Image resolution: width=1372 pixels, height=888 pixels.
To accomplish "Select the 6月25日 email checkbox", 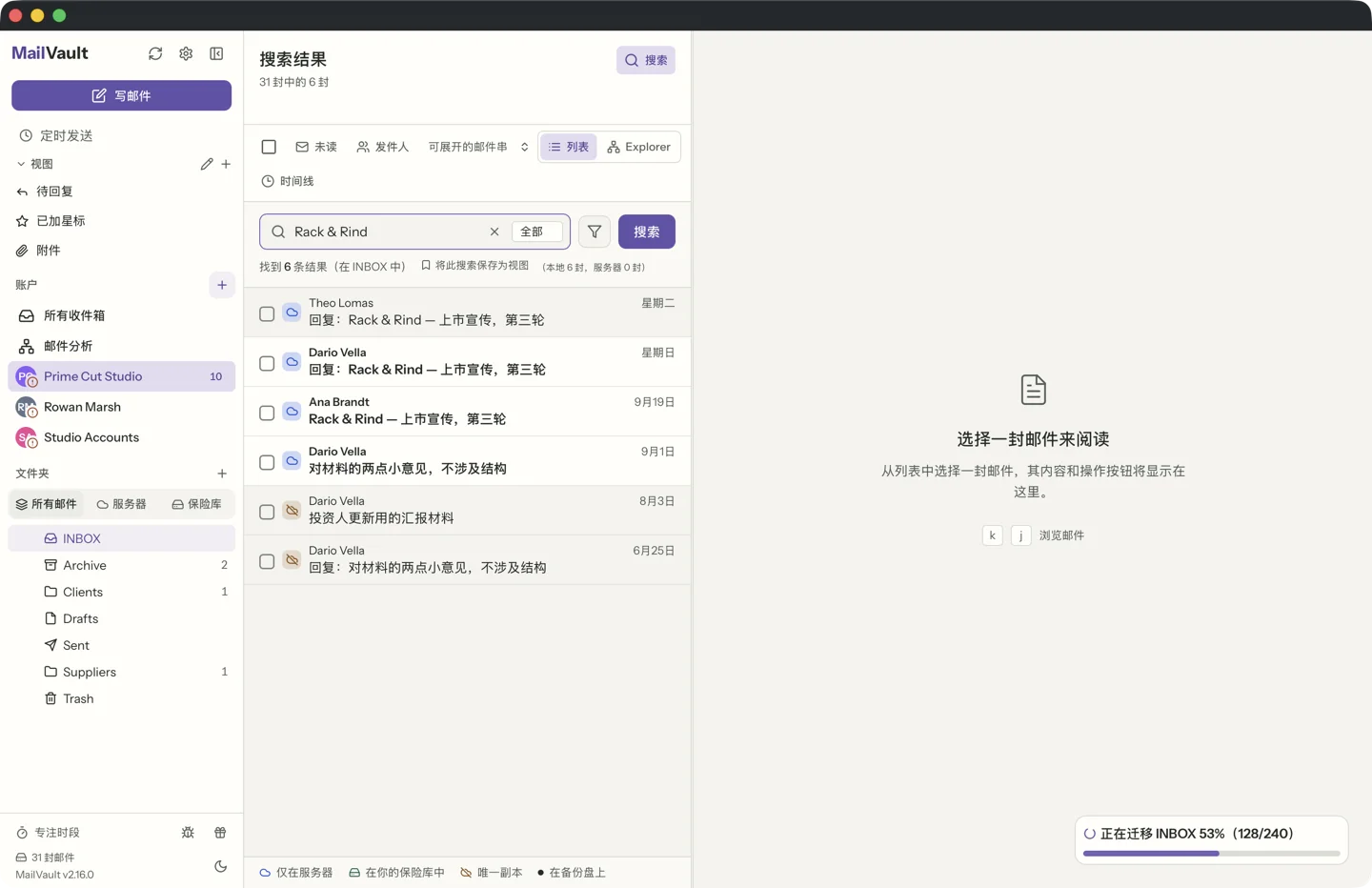I will click(x=267, y=561).
